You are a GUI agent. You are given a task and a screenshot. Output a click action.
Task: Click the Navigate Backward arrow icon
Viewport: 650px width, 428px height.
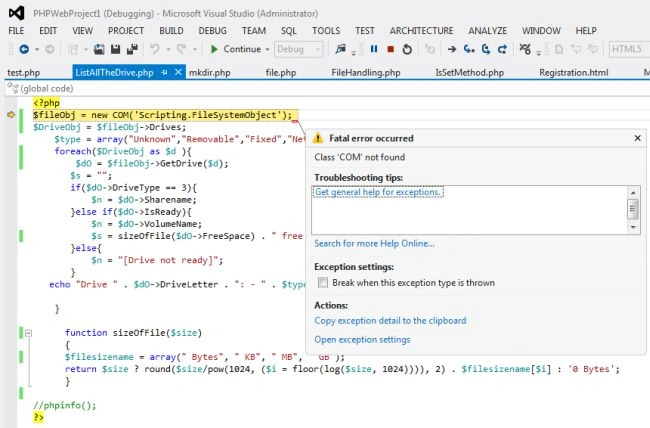24,49
